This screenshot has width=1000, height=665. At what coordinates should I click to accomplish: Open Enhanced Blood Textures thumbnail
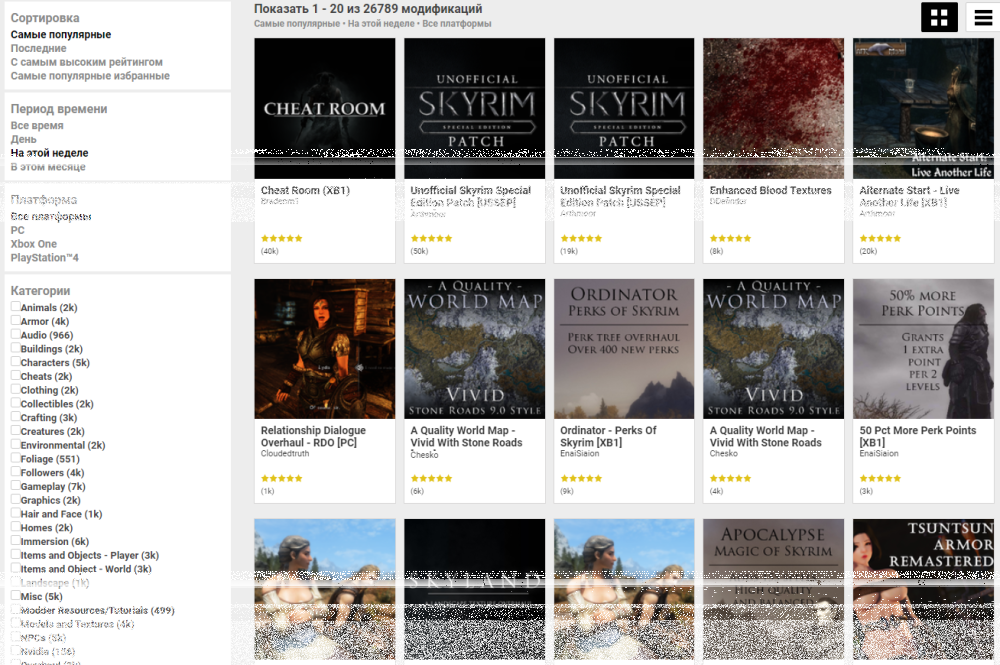click(x=774, y=108)
